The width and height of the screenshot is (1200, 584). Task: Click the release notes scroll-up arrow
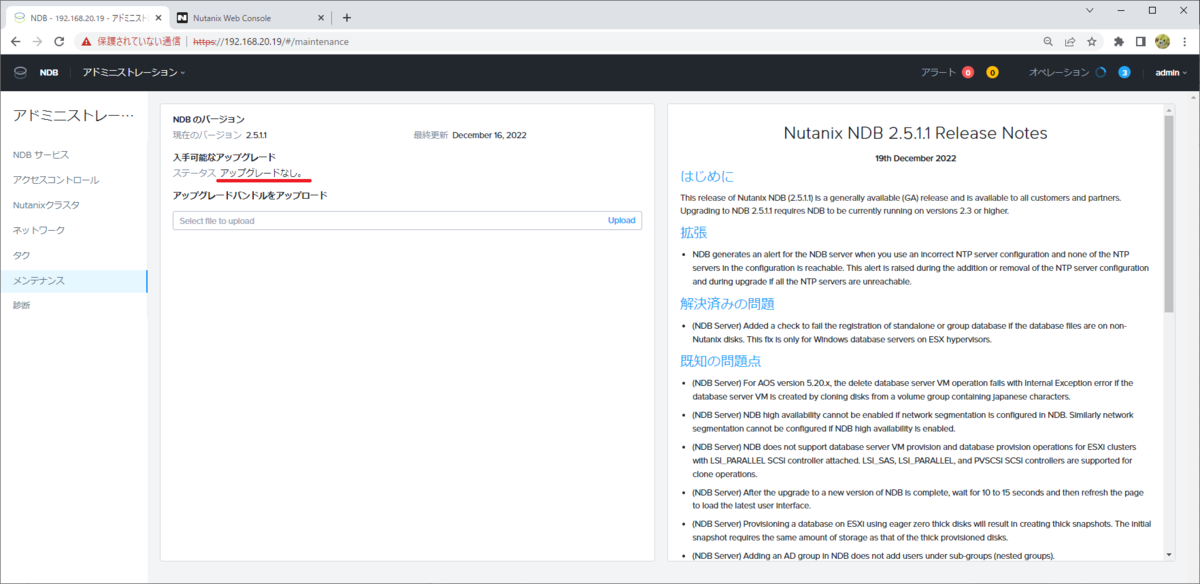click(1169, 108)
